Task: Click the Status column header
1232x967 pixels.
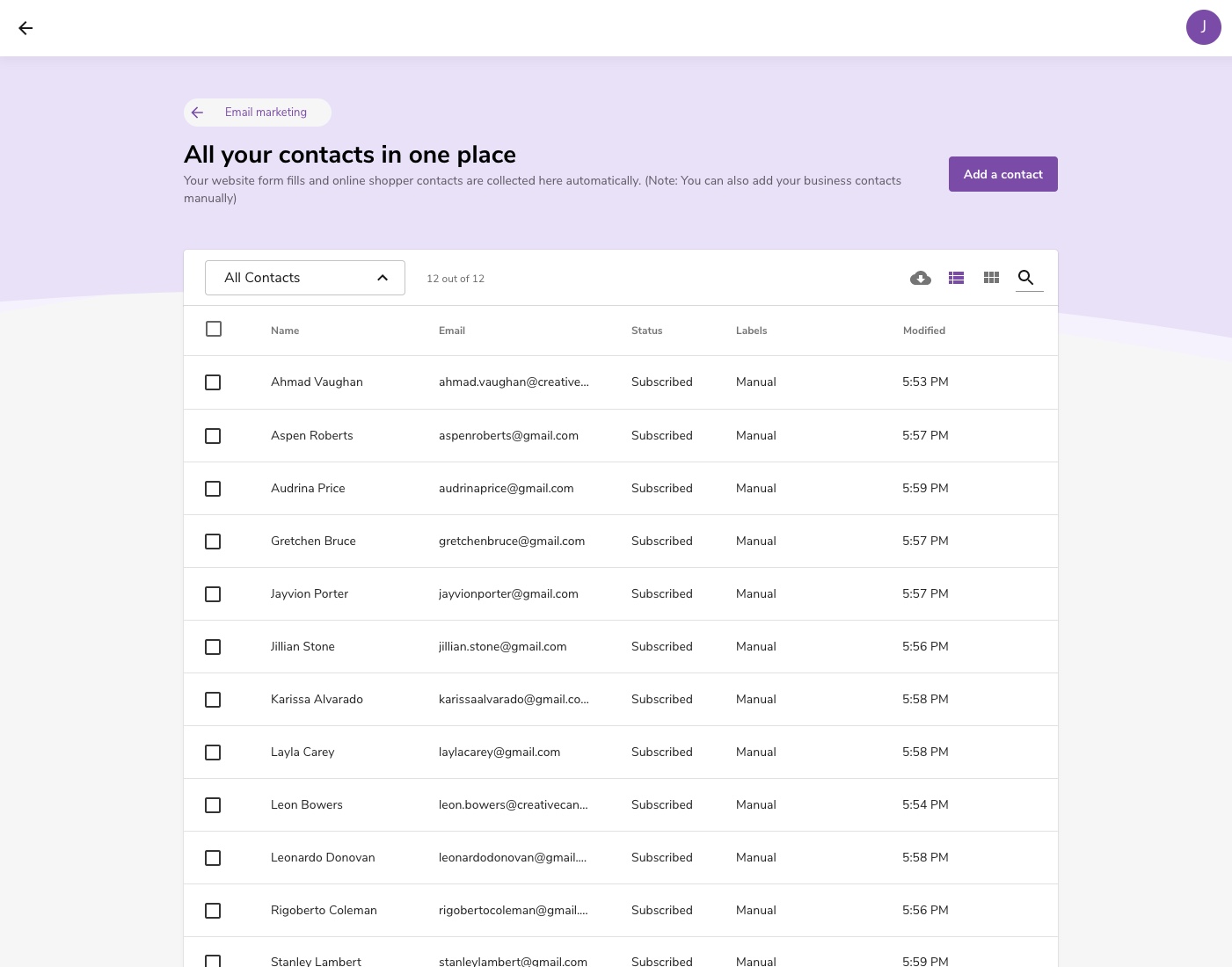Action: click(646, 331)
